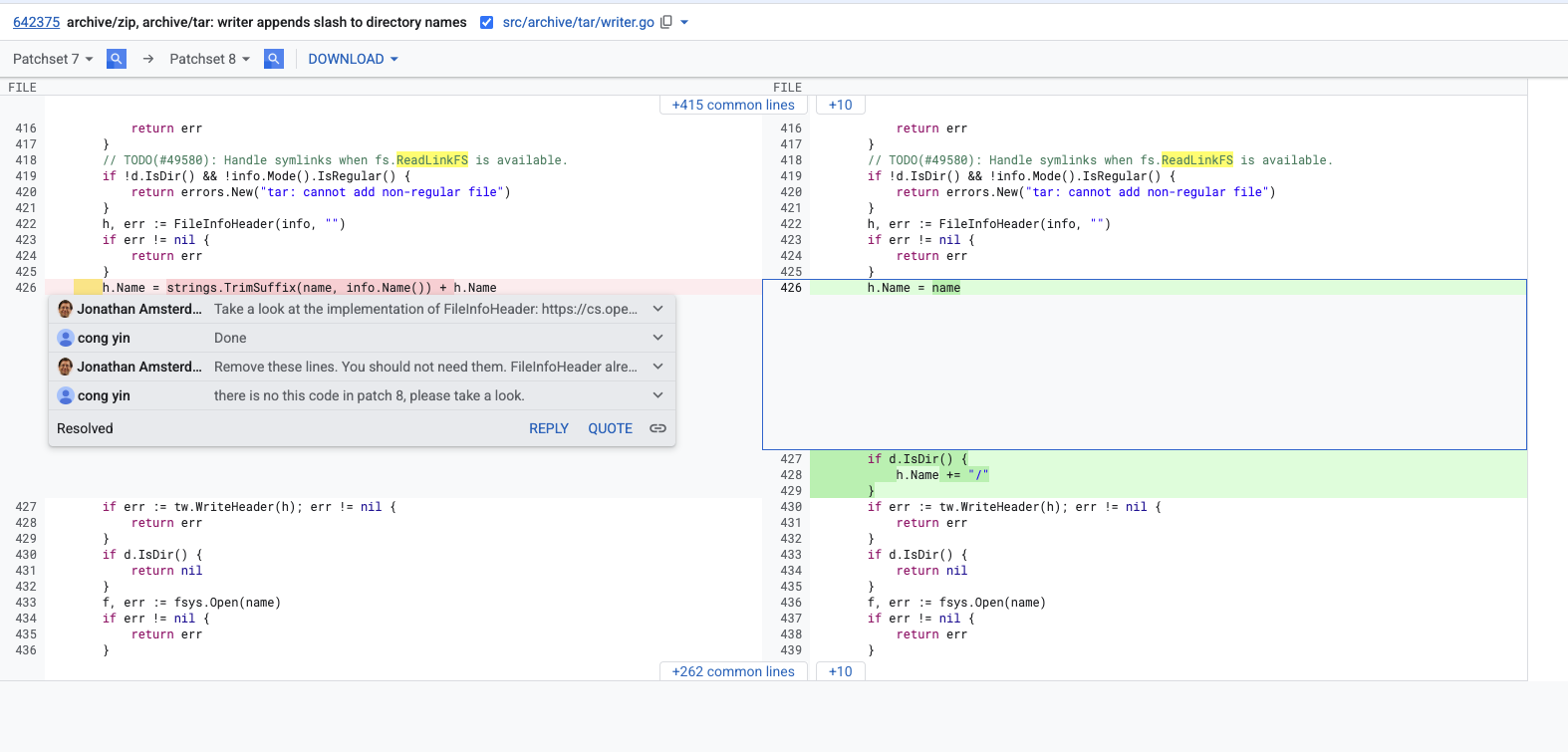The width and height of the screenshot is (1568, 752).
Task: Open the DOWNLOAD dropdown menu
Action: point(353,59)
